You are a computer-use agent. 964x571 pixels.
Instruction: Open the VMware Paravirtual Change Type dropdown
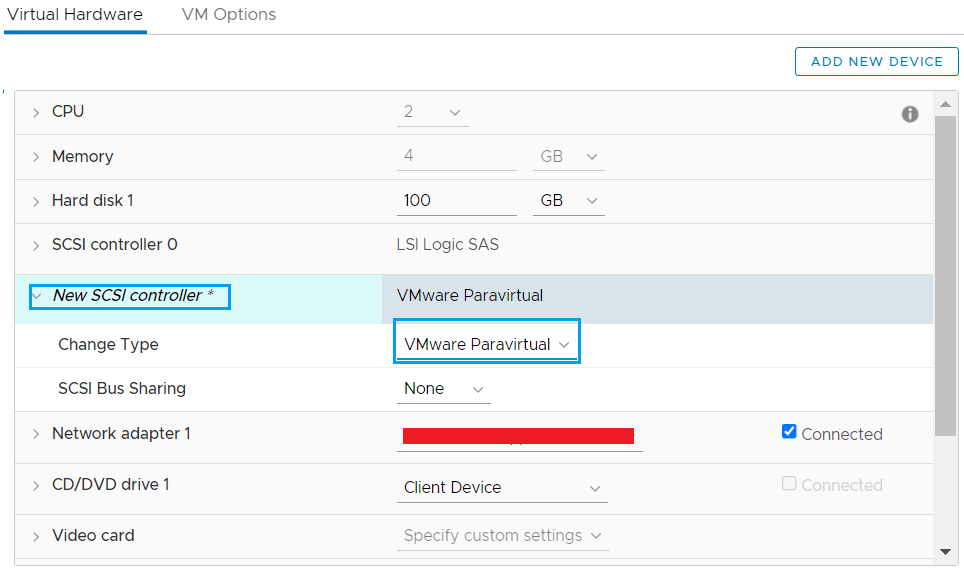click(487, 345)
